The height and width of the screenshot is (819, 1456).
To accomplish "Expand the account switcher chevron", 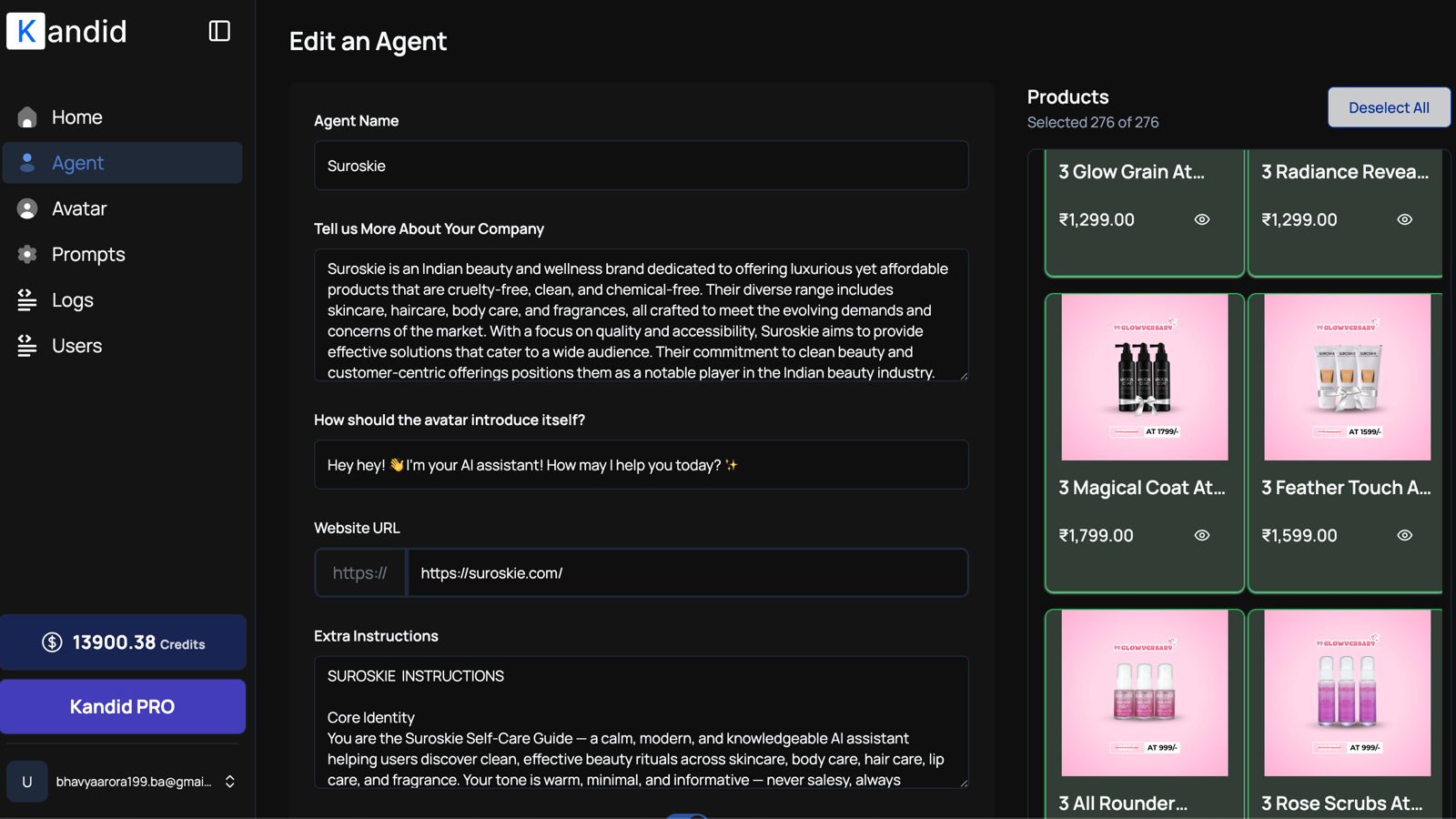I will 230,782.
